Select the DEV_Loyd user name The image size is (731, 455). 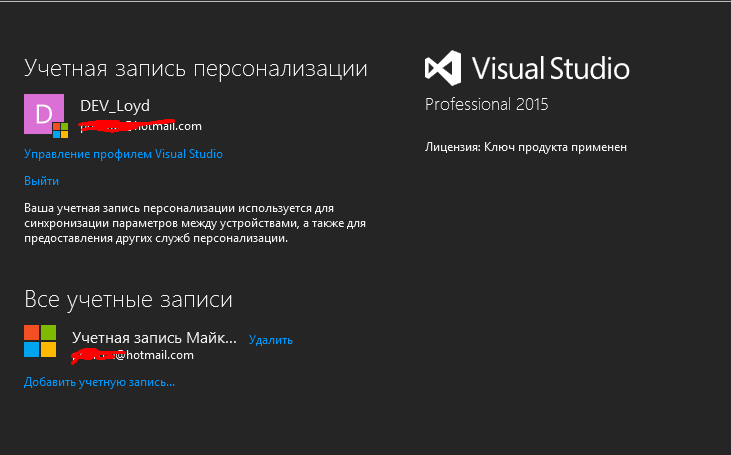pyautogui.click(x=115, y=106)
